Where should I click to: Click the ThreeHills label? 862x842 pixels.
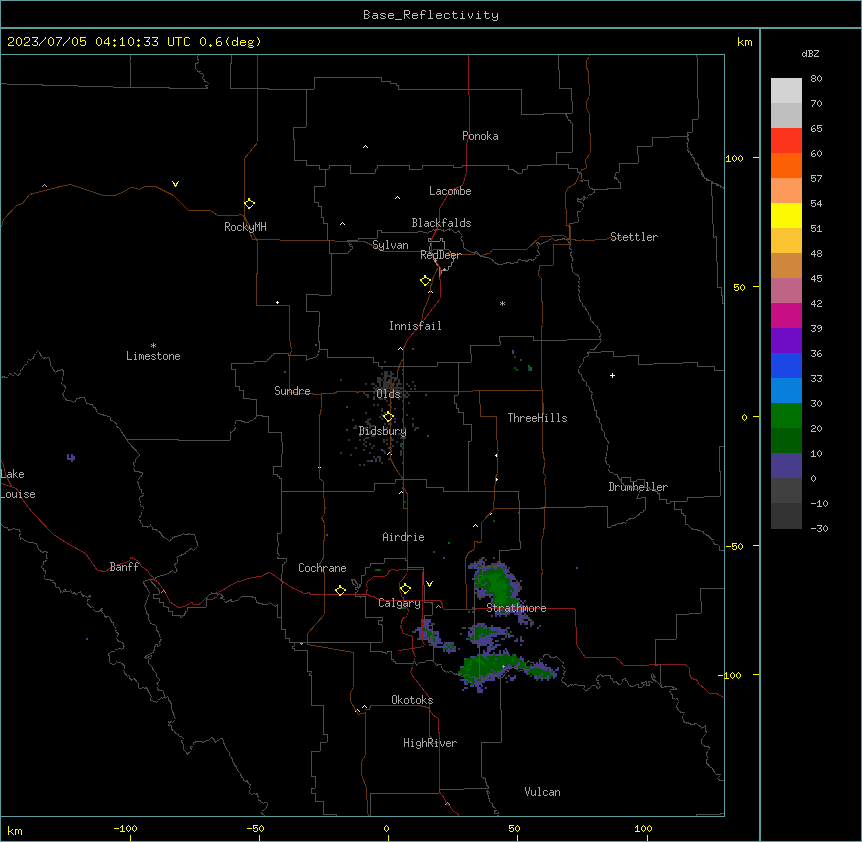point(537,418)
